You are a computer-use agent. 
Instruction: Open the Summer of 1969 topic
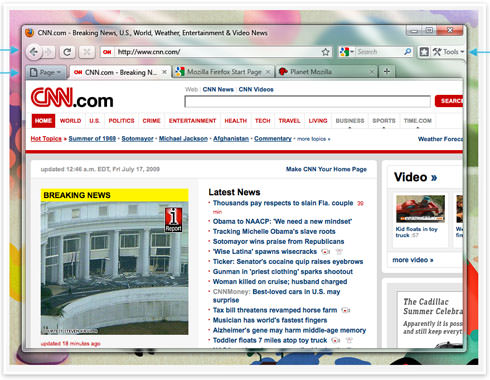pyautogui.click(x=92, y=139)
